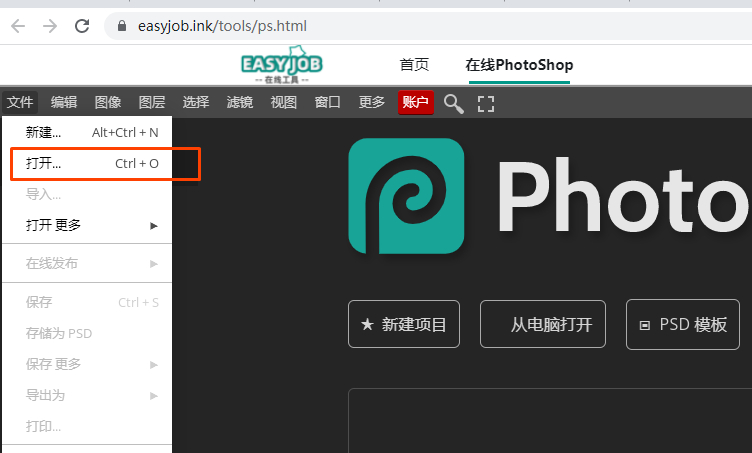Click the 新建项目 button
This screenshot has height=453, width=752.
404,324
